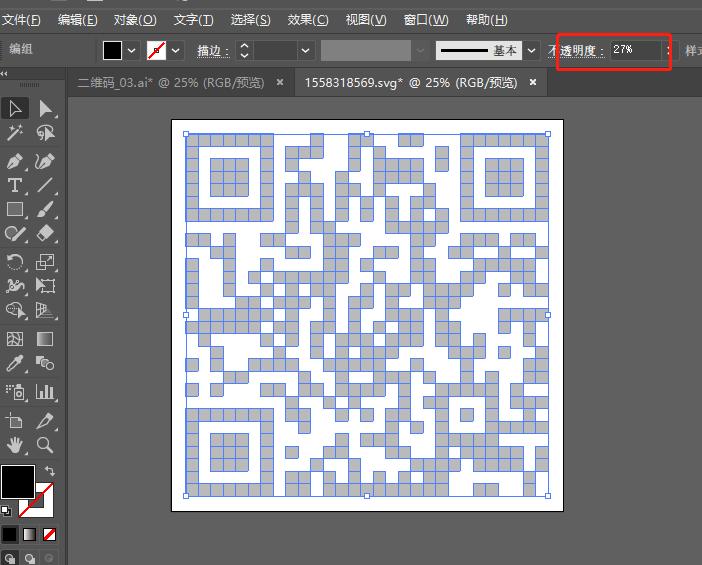Open the 窗口(W) menu
Viewport: 702px width, 565px height.
coord(426,20)
